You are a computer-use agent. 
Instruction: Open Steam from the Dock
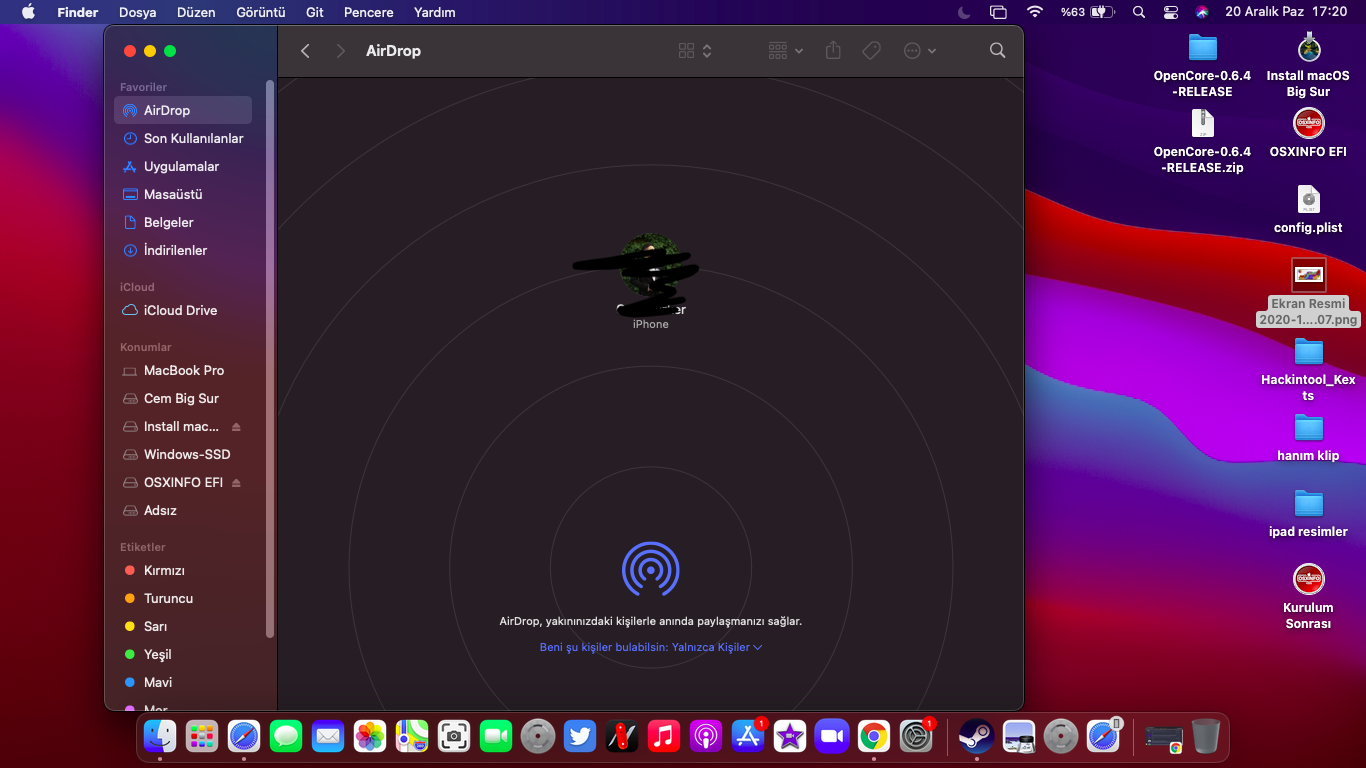[x=976, y=737]
